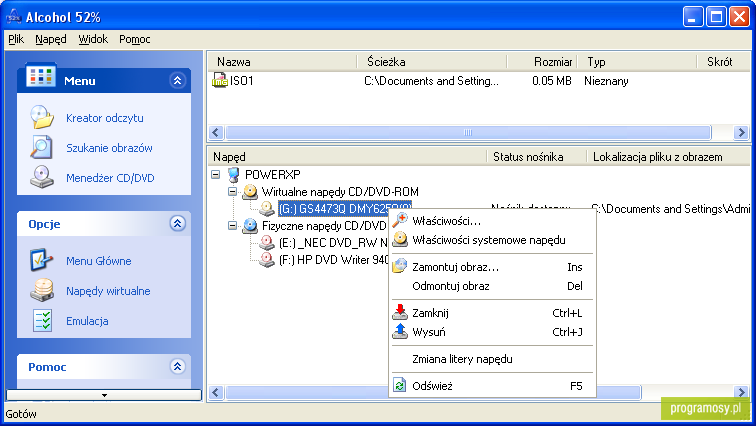Image resolution: width=756 pixels, height=426 pixels.
Task: Click the Wysuń blue arrow tray icon
Action: coord(400,331)
